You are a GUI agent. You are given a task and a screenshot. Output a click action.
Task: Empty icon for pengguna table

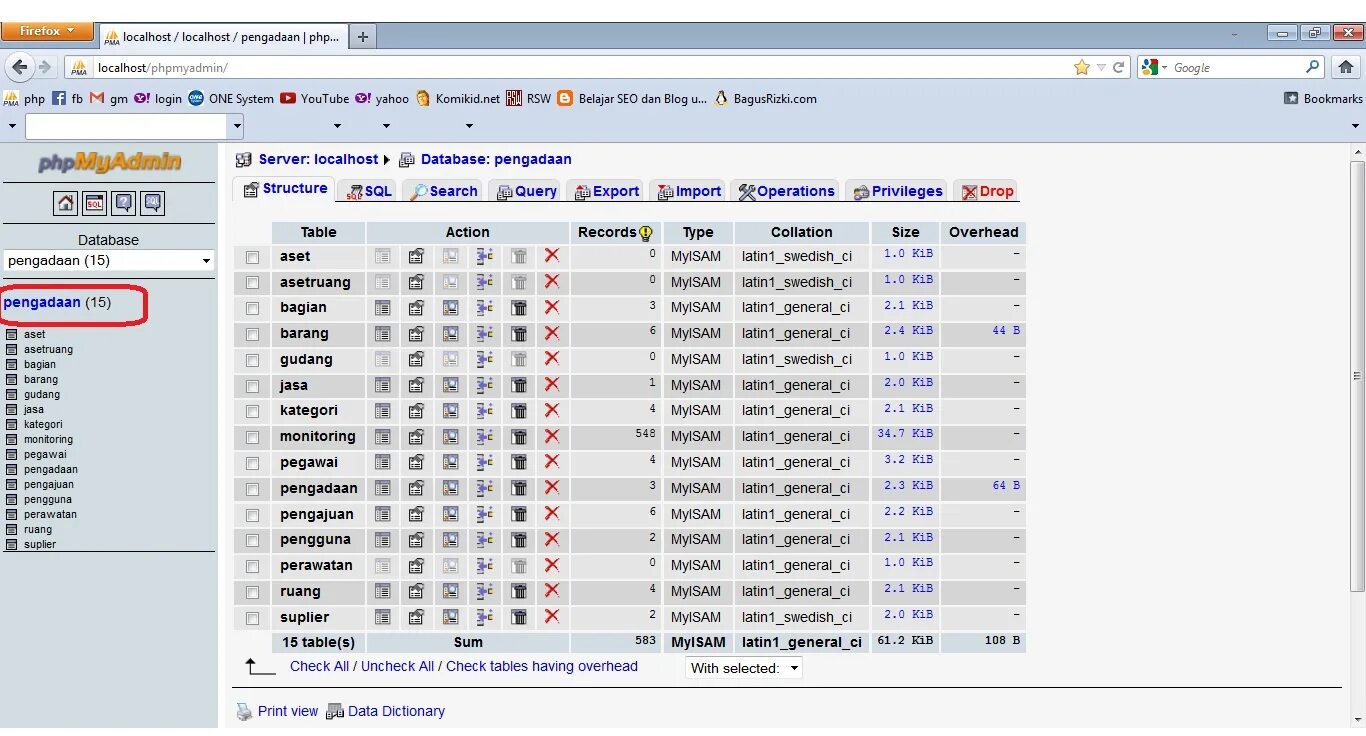pyautogui.click(x=519, y=539)
